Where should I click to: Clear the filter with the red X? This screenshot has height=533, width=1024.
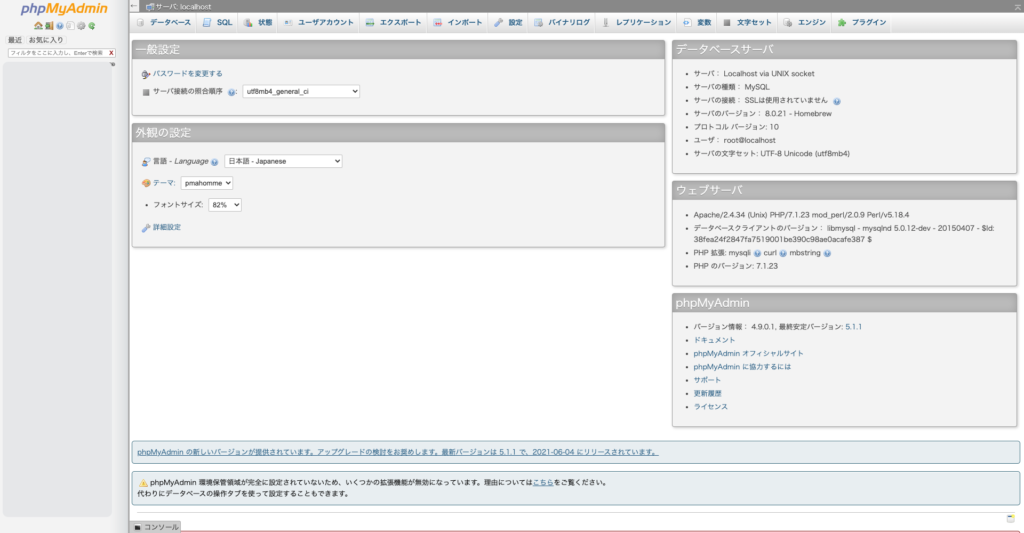click(x=111, y=53)
